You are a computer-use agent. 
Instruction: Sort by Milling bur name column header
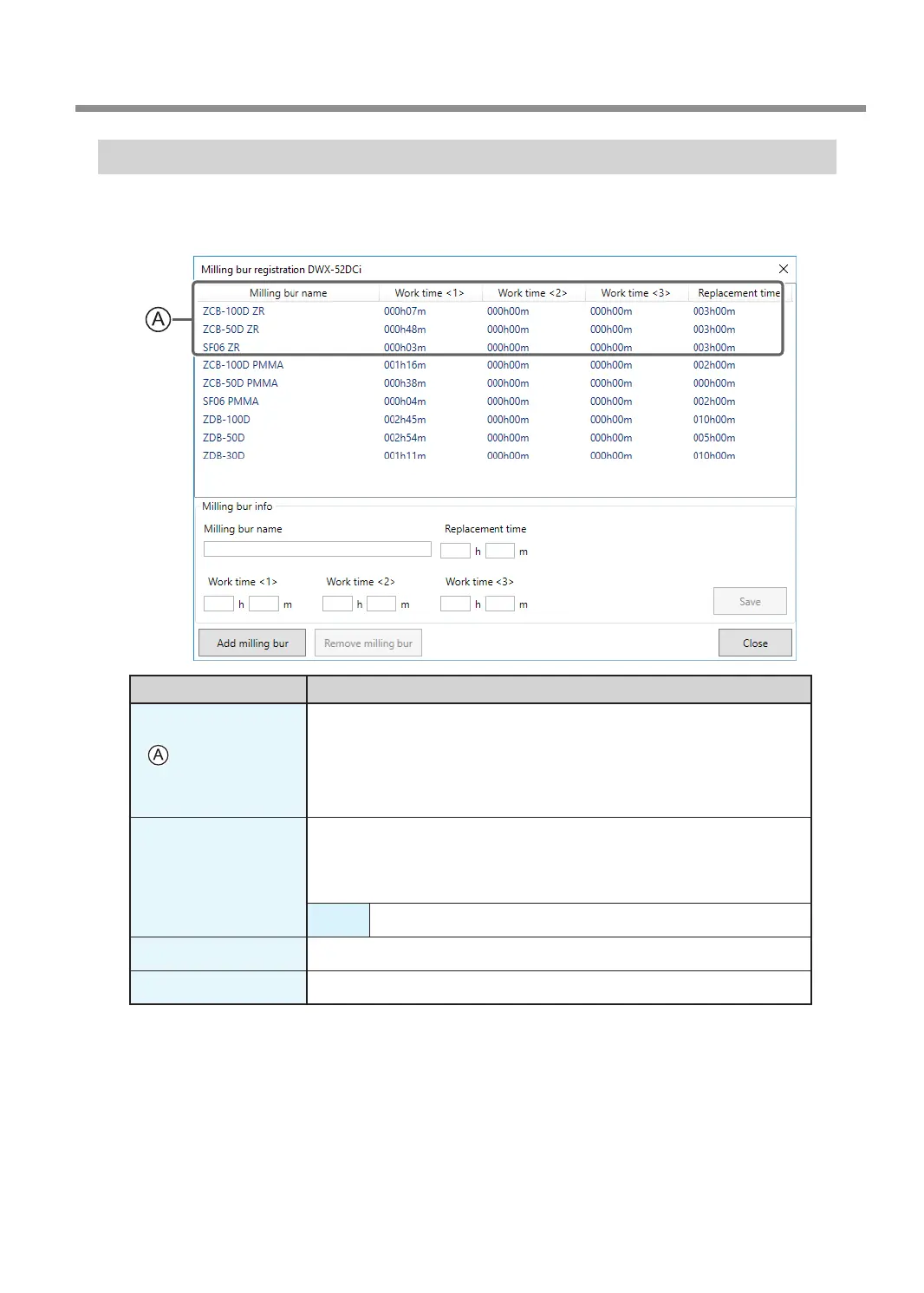point(288,293)
